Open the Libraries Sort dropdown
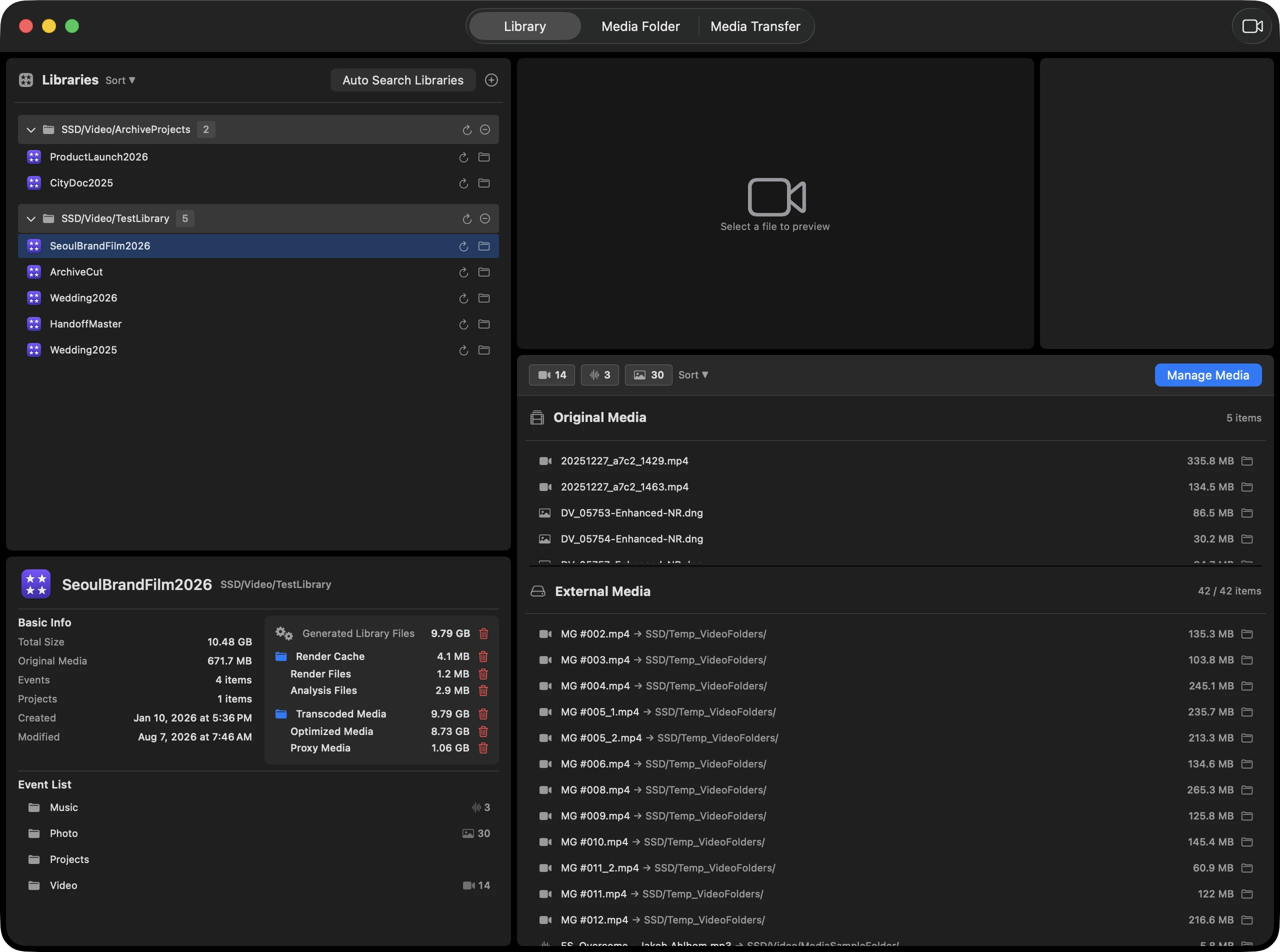 120,80
